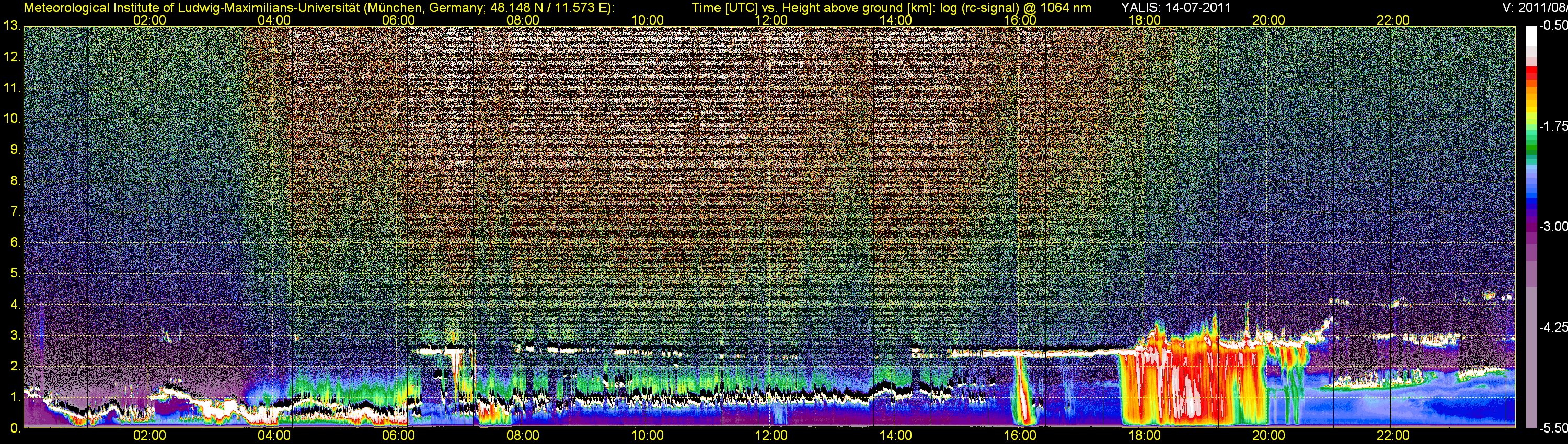Click the 'YALIS: 14-07-2011' date label
The image size is (1568, 444).
click(1176, 8)
